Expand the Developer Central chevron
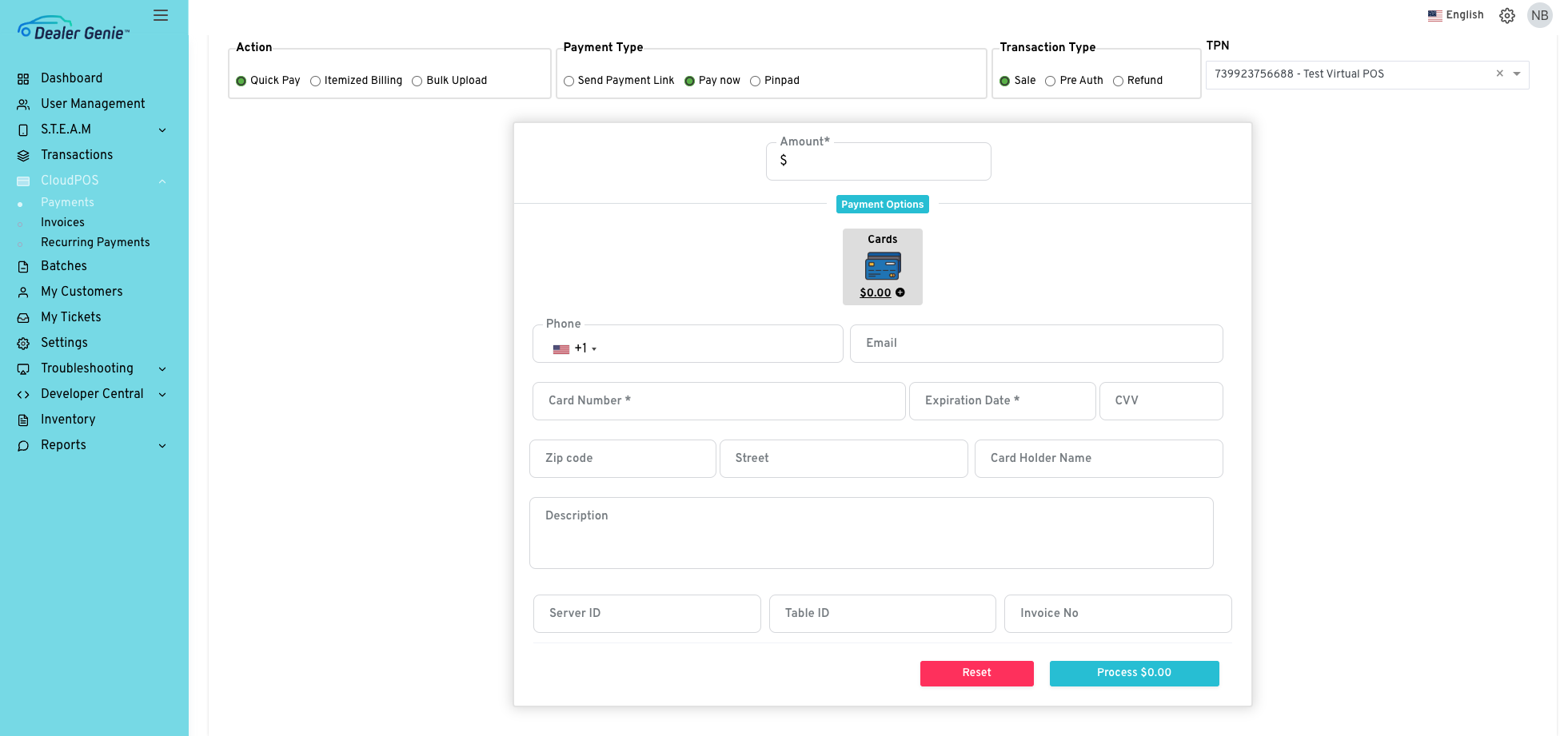The height and width of the screenshot is (736, 1568). (162, 395)
